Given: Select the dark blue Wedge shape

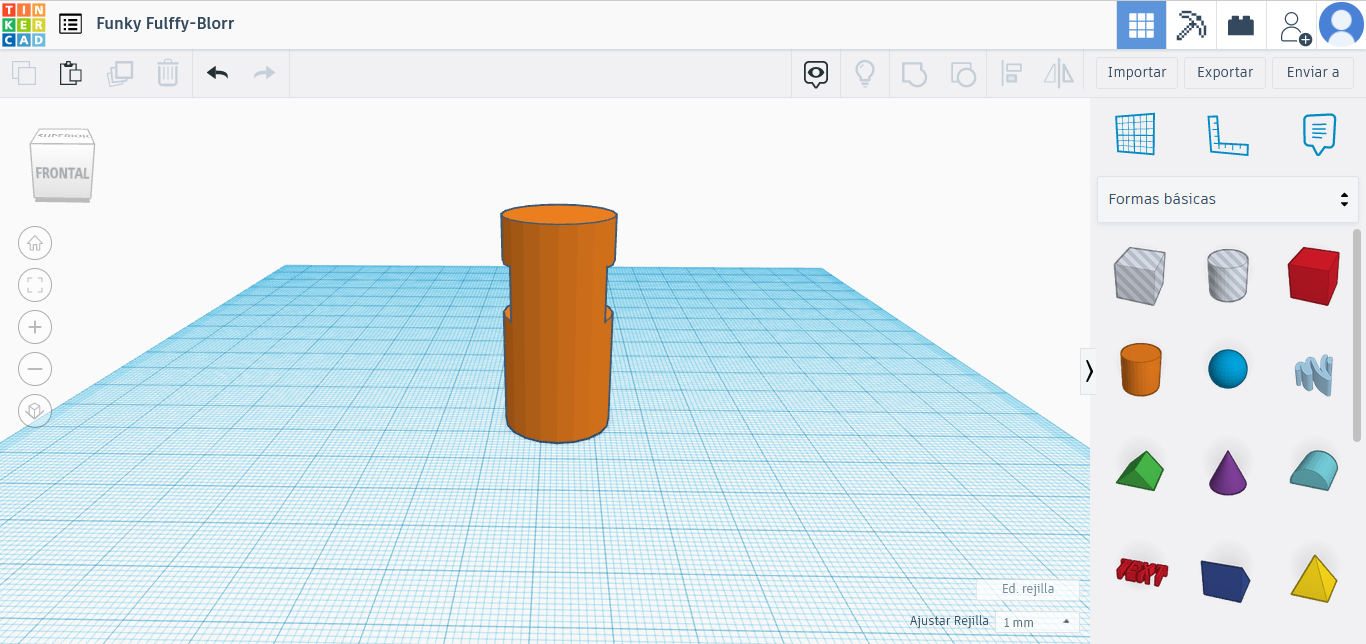Looking at the screenshot, I should [x=1226, y=579].
